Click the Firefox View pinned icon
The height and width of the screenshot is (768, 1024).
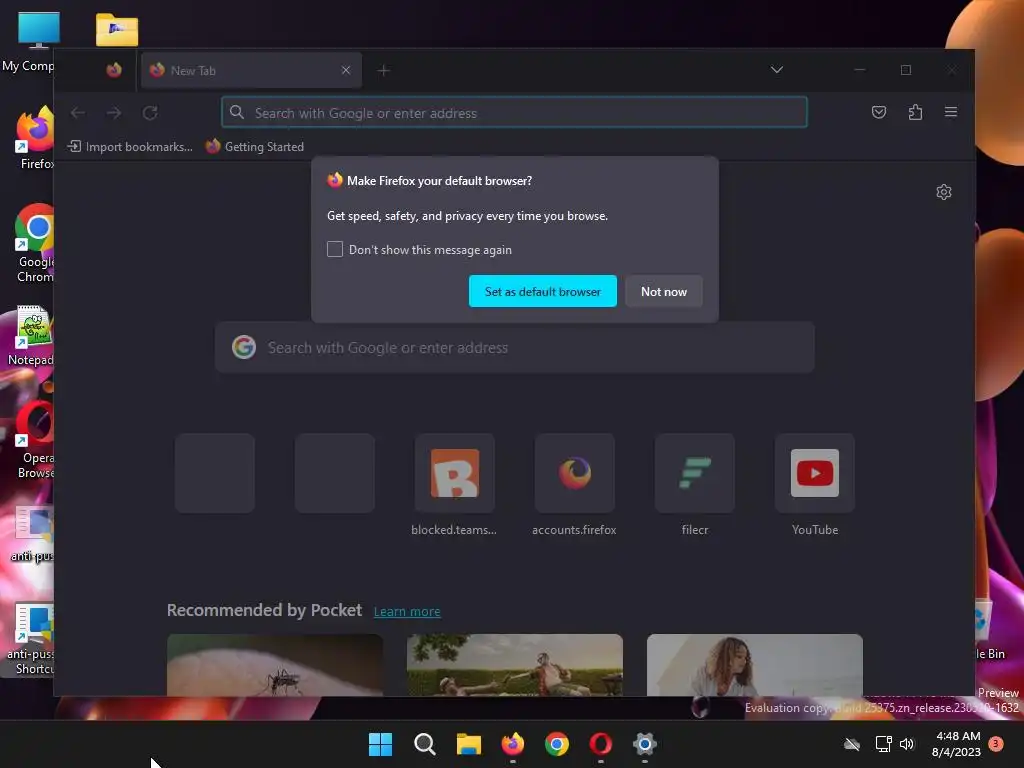coord(114,70)
